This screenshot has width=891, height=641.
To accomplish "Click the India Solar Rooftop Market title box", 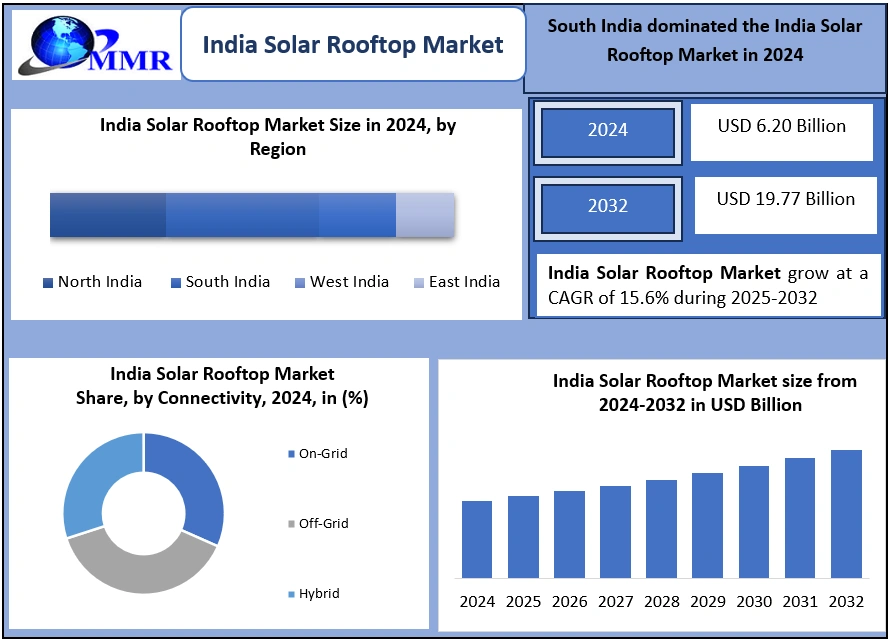I will [x=353, y=45].
